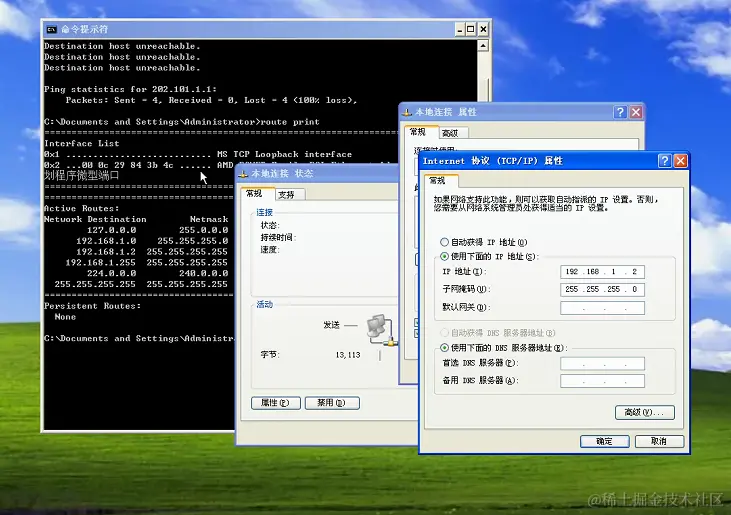Click the 持续时间 label in status window

pos(278,237)
